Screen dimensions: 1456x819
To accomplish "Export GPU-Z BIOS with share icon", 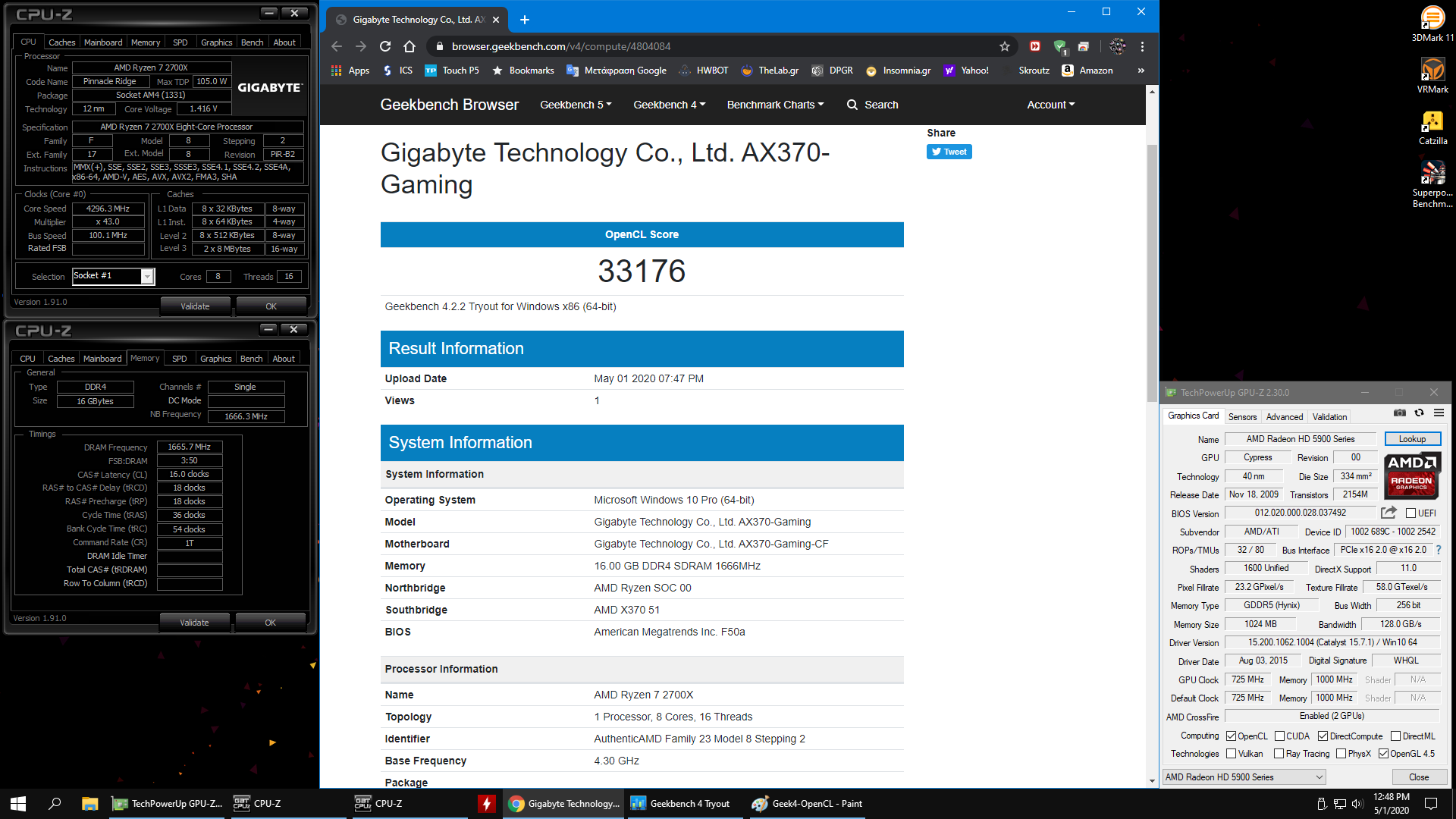I will click(x=1389, y=513).
